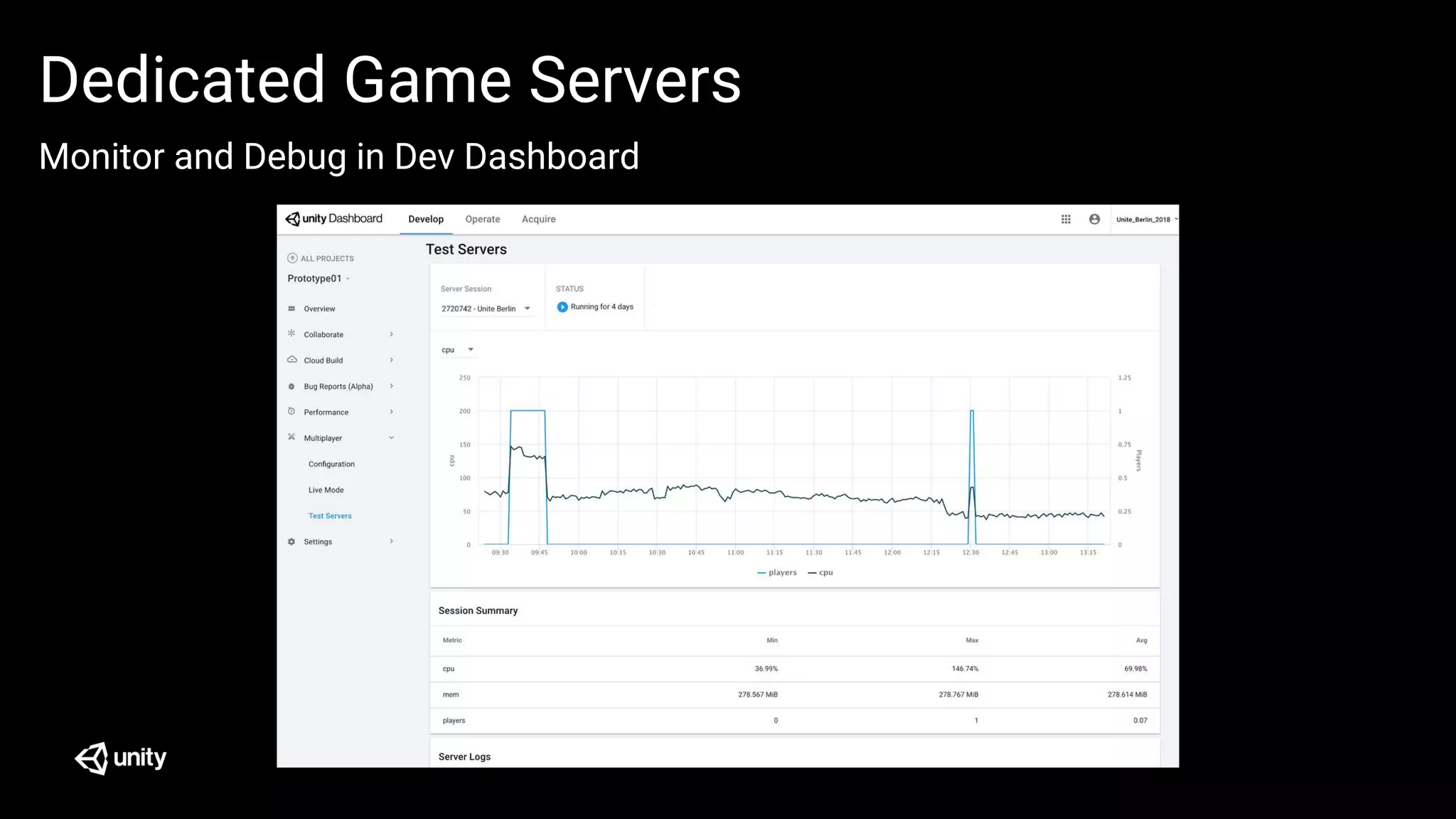This screenshot has width=1456, height=819.
Task: Switch to the Operate tab
Action: pyautogui.click(x=483, y=219)
